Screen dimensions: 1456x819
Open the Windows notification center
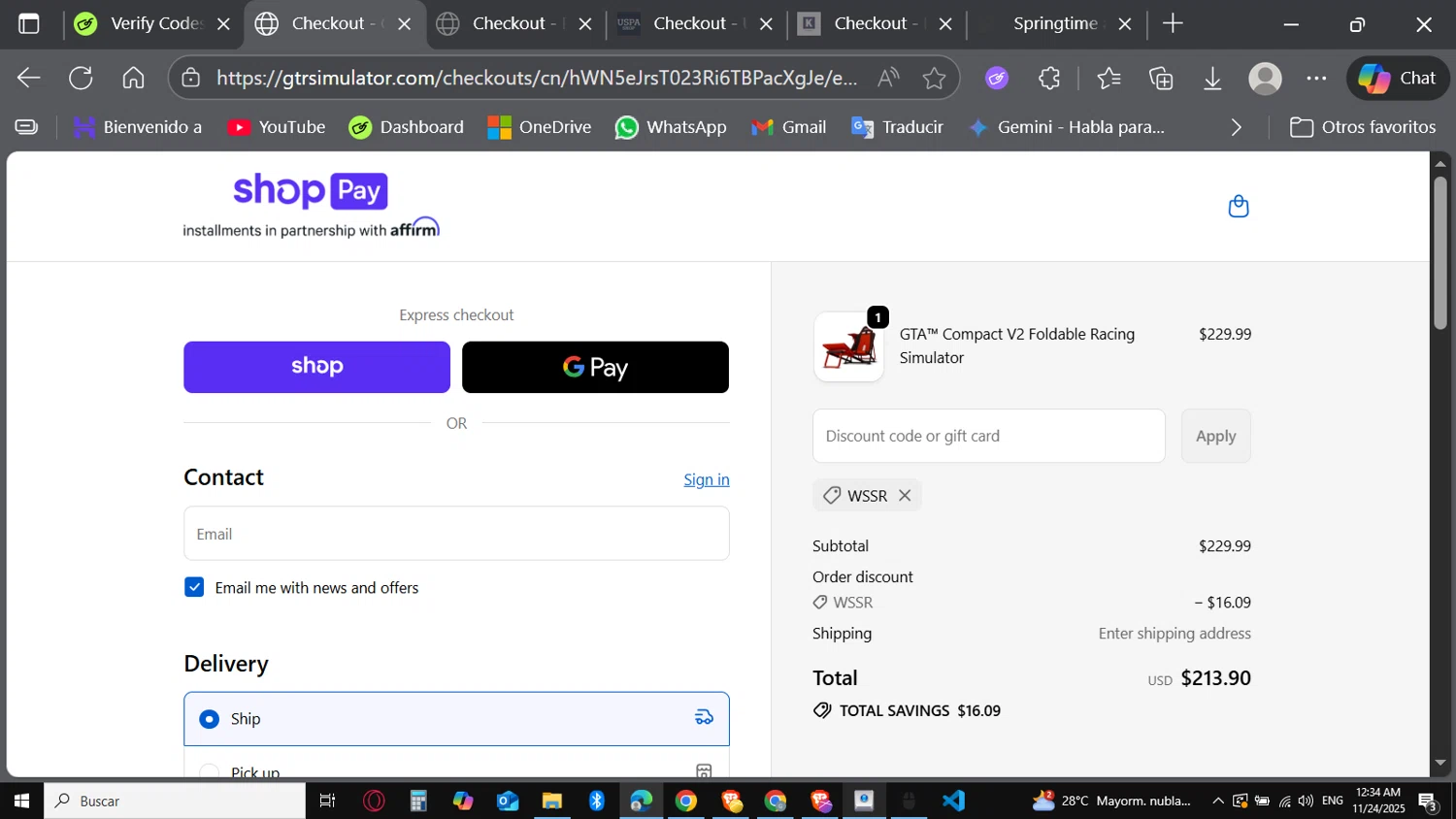[x=1428, y=802]
